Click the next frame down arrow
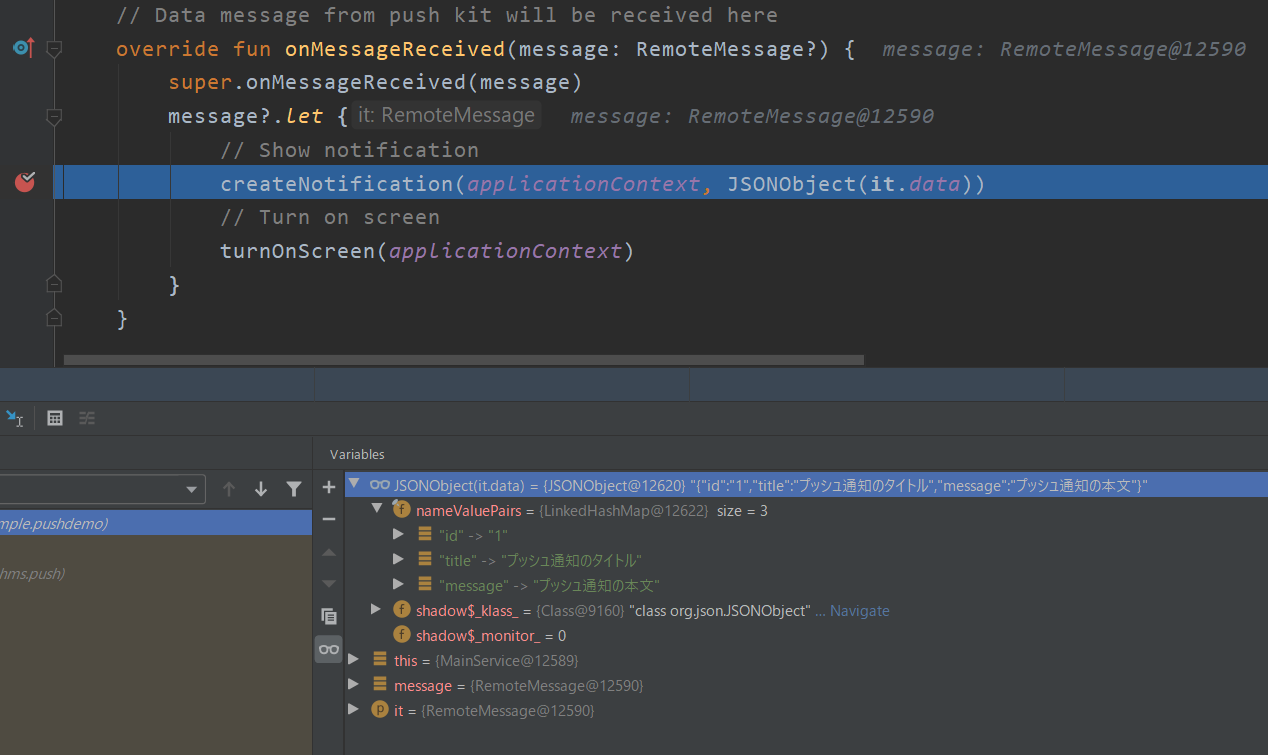The height and width of the screenshot is (755, 1268). (x=261, y=489)
